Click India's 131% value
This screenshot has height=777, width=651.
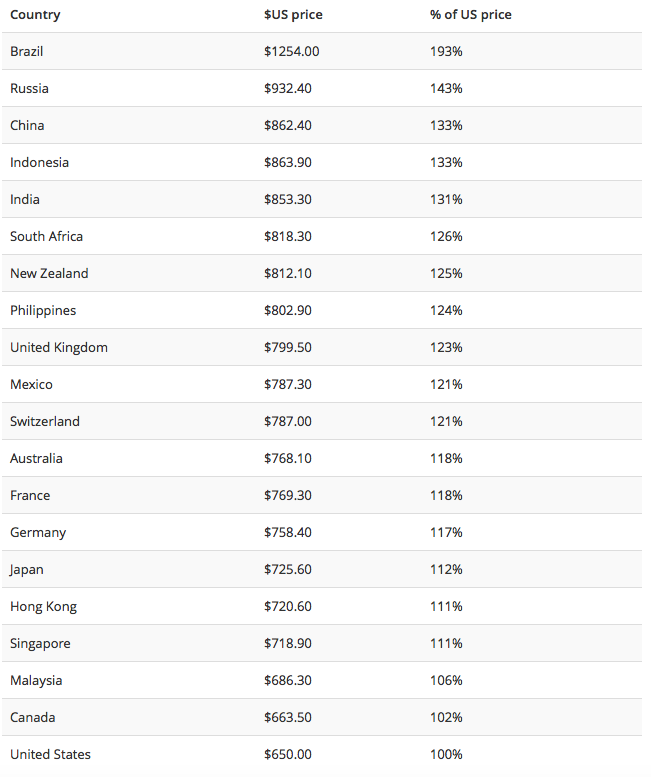(446, 199)
